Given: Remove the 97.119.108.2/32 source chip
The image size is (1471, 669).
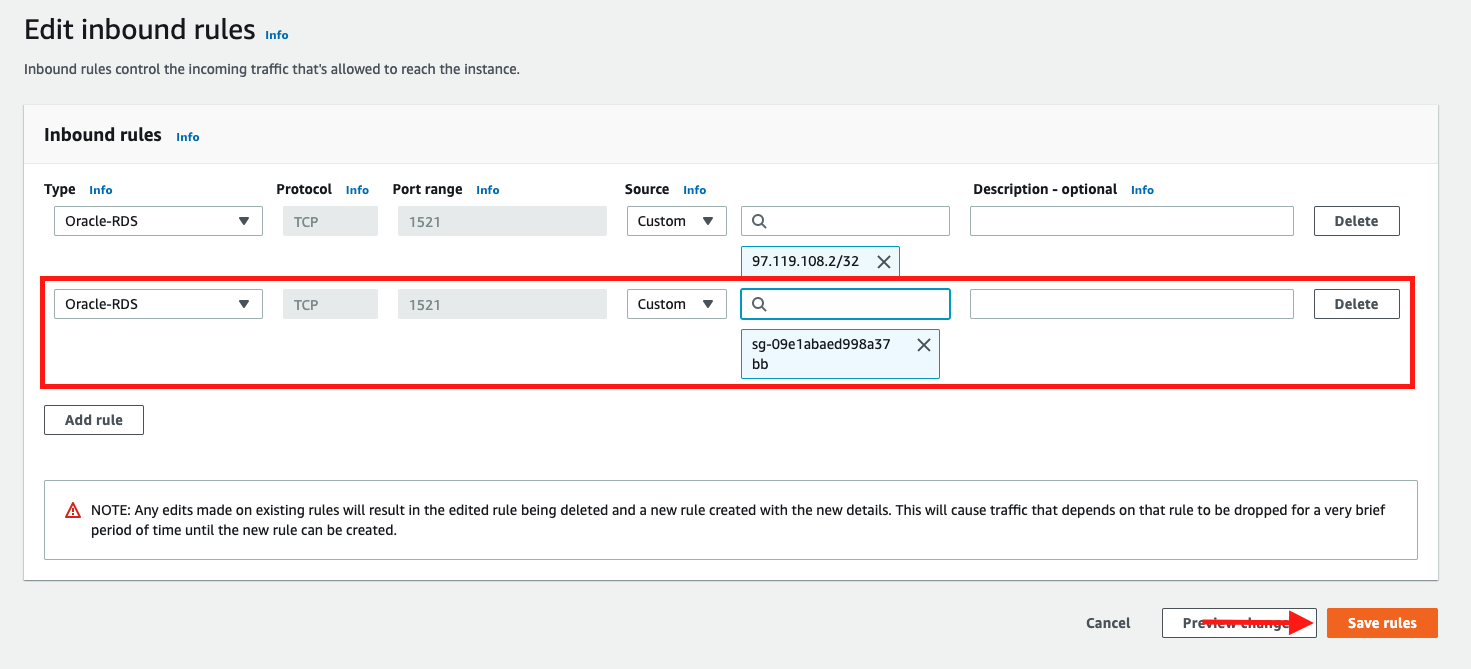Looking at the screenshot, I should pyautogui.click(x=883, y=262).
